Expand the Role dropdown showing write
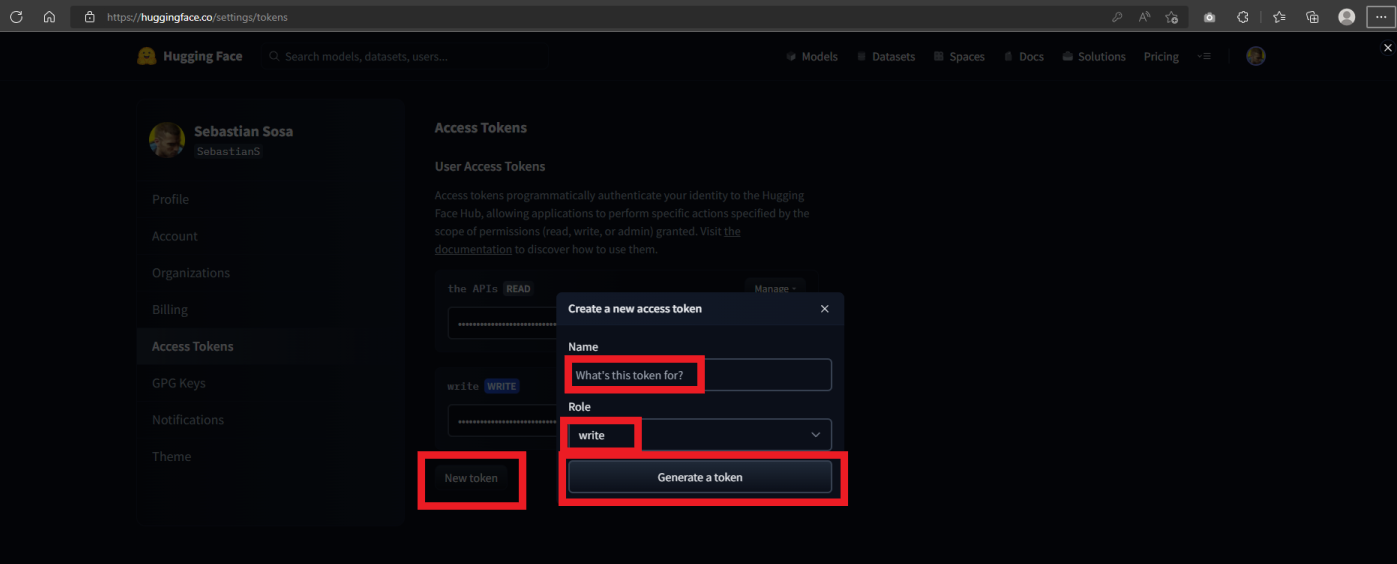Image resolution: width=1397 pixels, height=564 pixels. pyautogui.click(x=700, y=435)
